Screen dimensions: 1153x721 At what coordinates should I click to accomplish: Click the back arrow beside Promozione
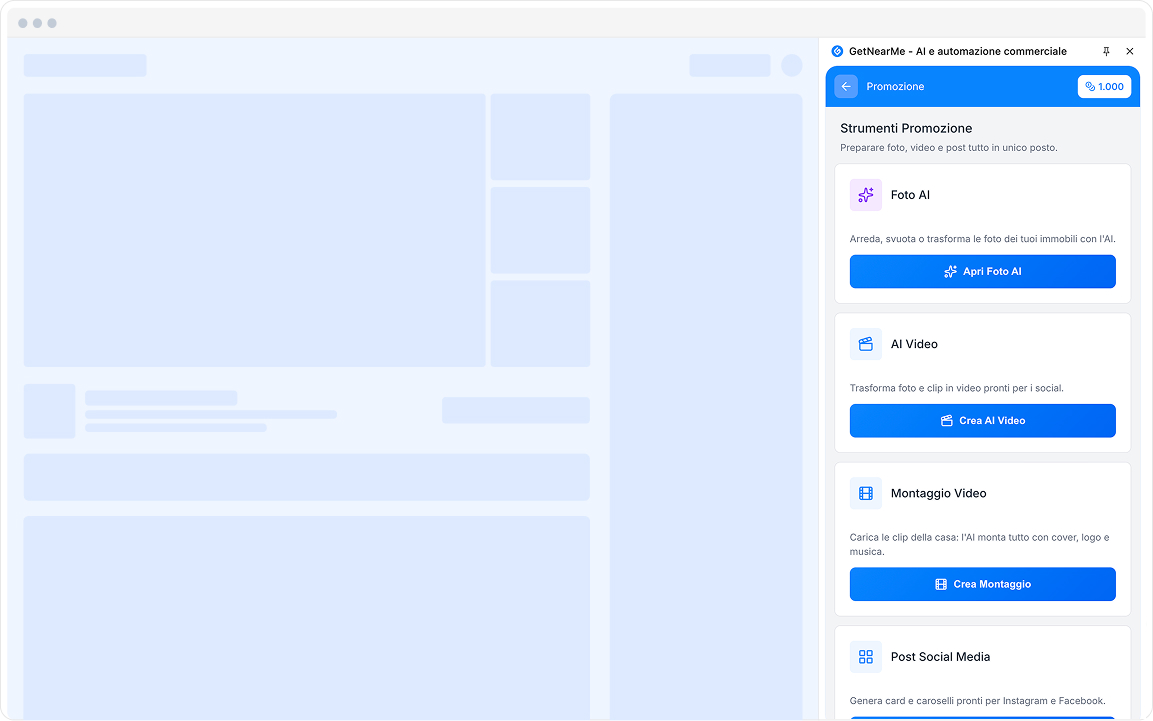pyautogui.click(x=846, y=87)
